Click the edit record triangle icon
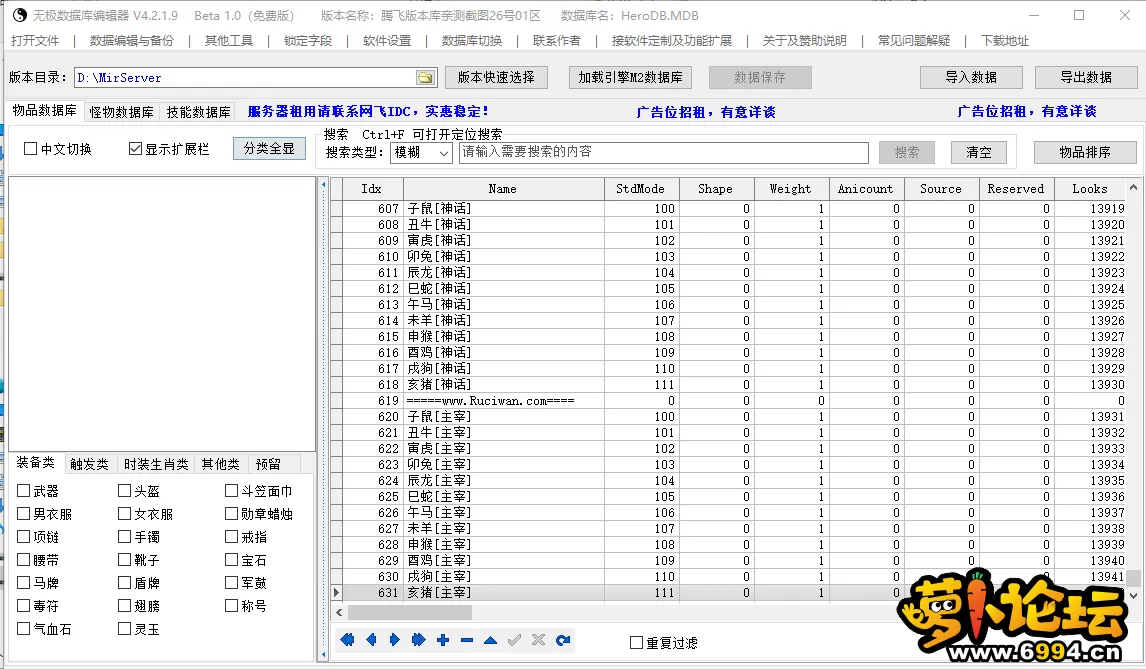Viewport: 1146px width, 669px height. pos(490,640)
